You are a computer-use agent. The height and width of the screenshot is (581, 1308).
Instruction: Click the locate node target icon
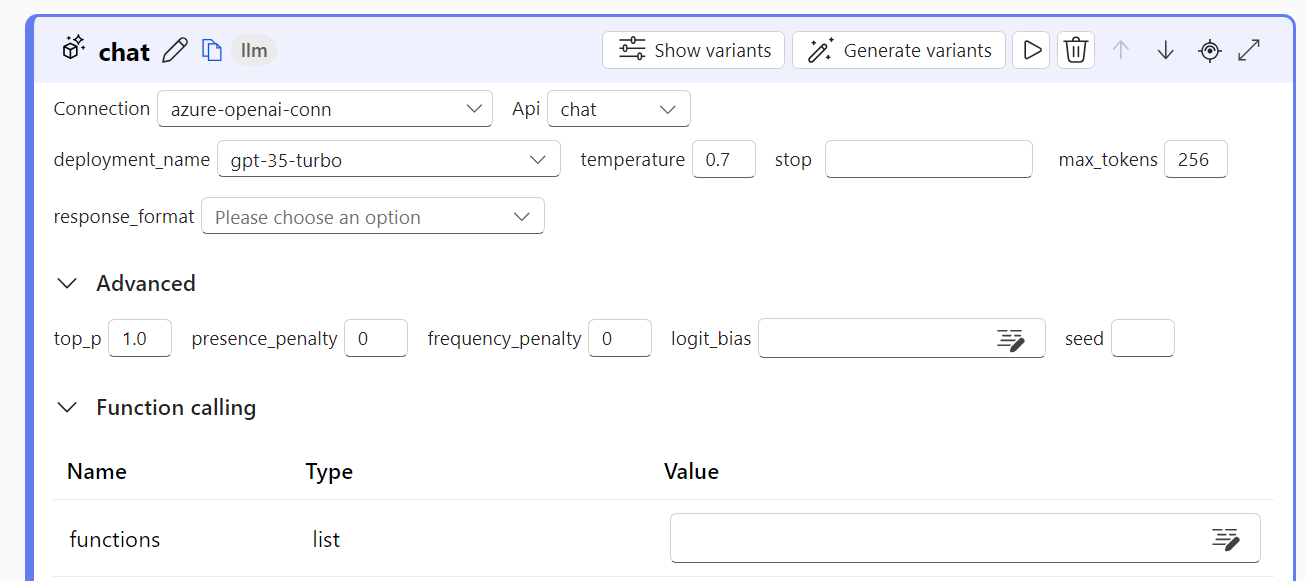(1210, 50)
